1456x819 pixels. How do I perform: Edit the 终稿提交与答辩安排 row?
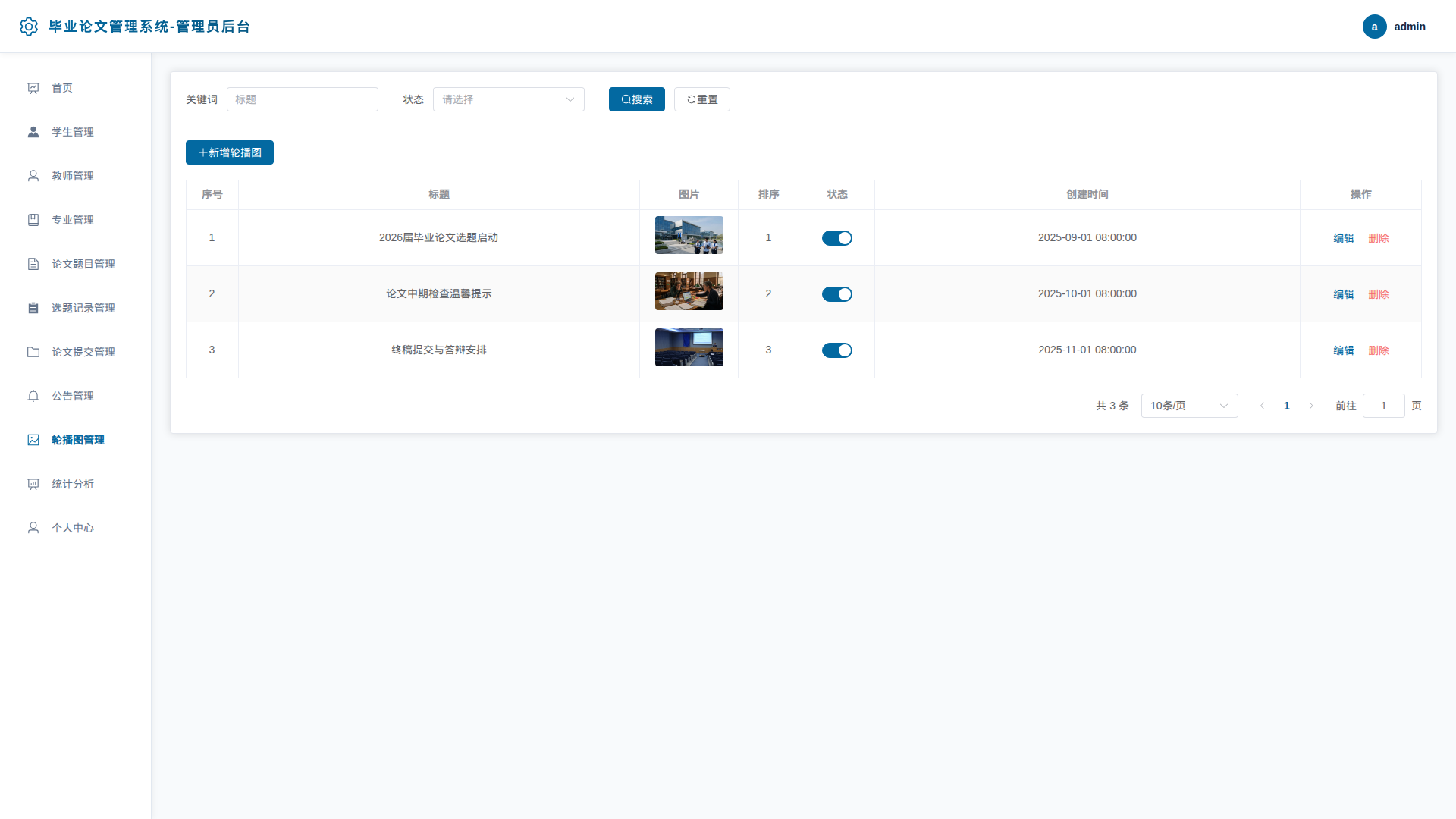point(1343,350)
